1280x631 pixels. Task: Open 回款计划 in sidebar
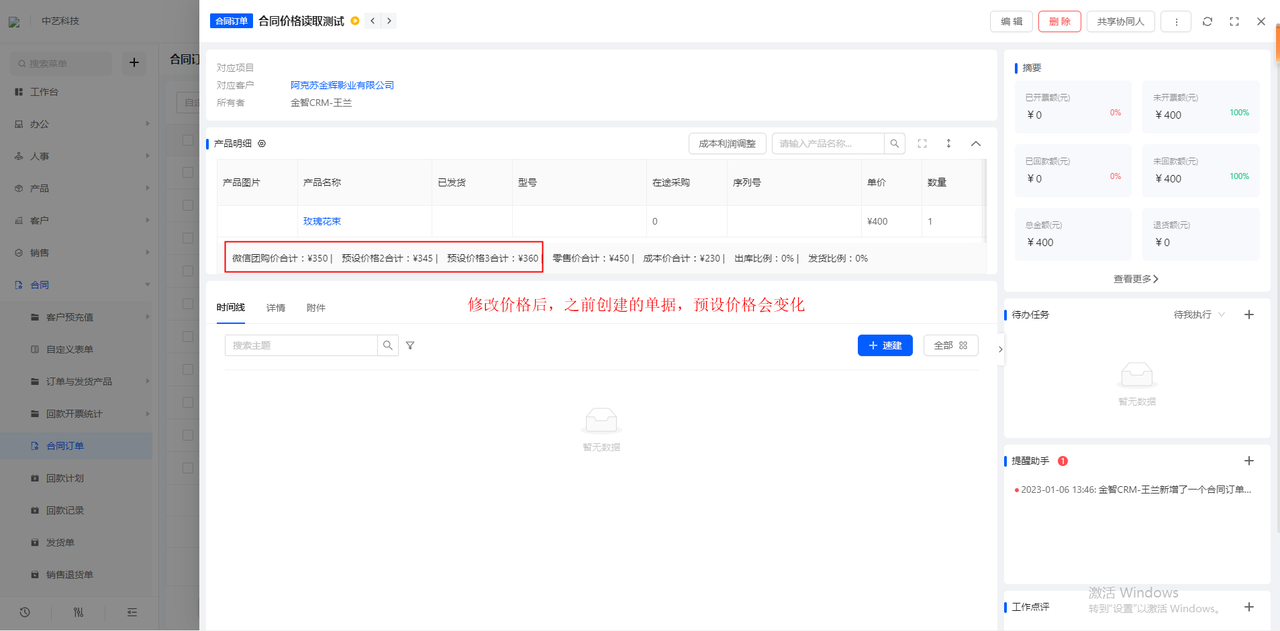point(76,478)
